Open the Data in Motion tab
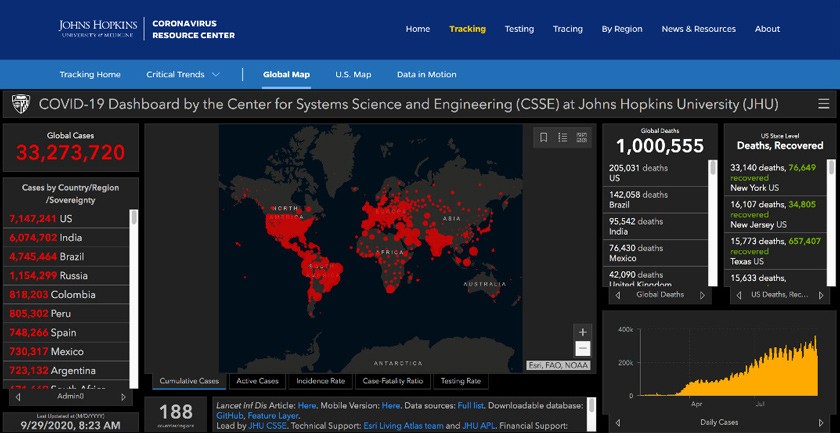 426,74
